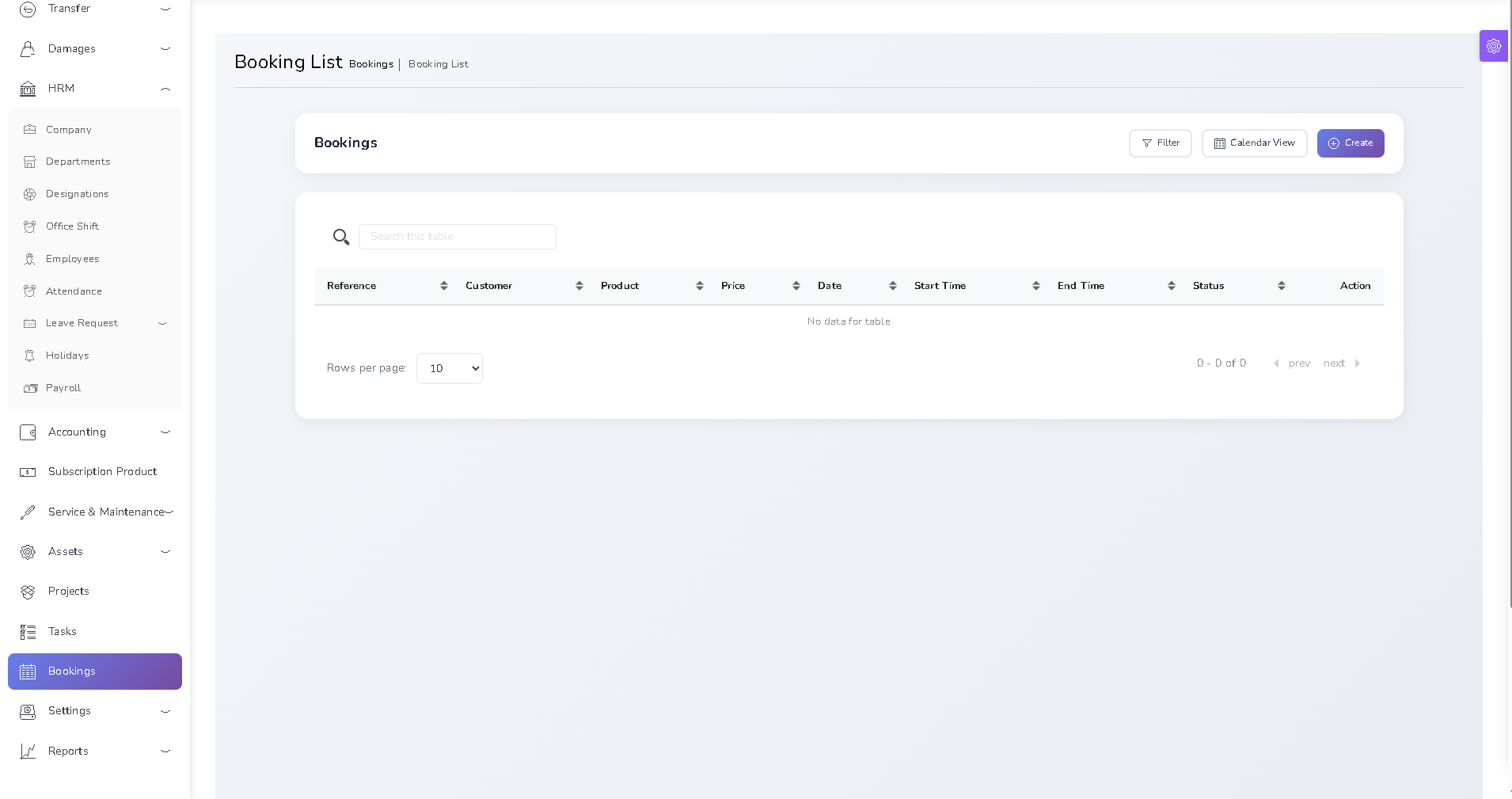Click the Subscription Product icon
This screenshot has width=1512, height=799.
pyautogui.click(x=28, y=472)
